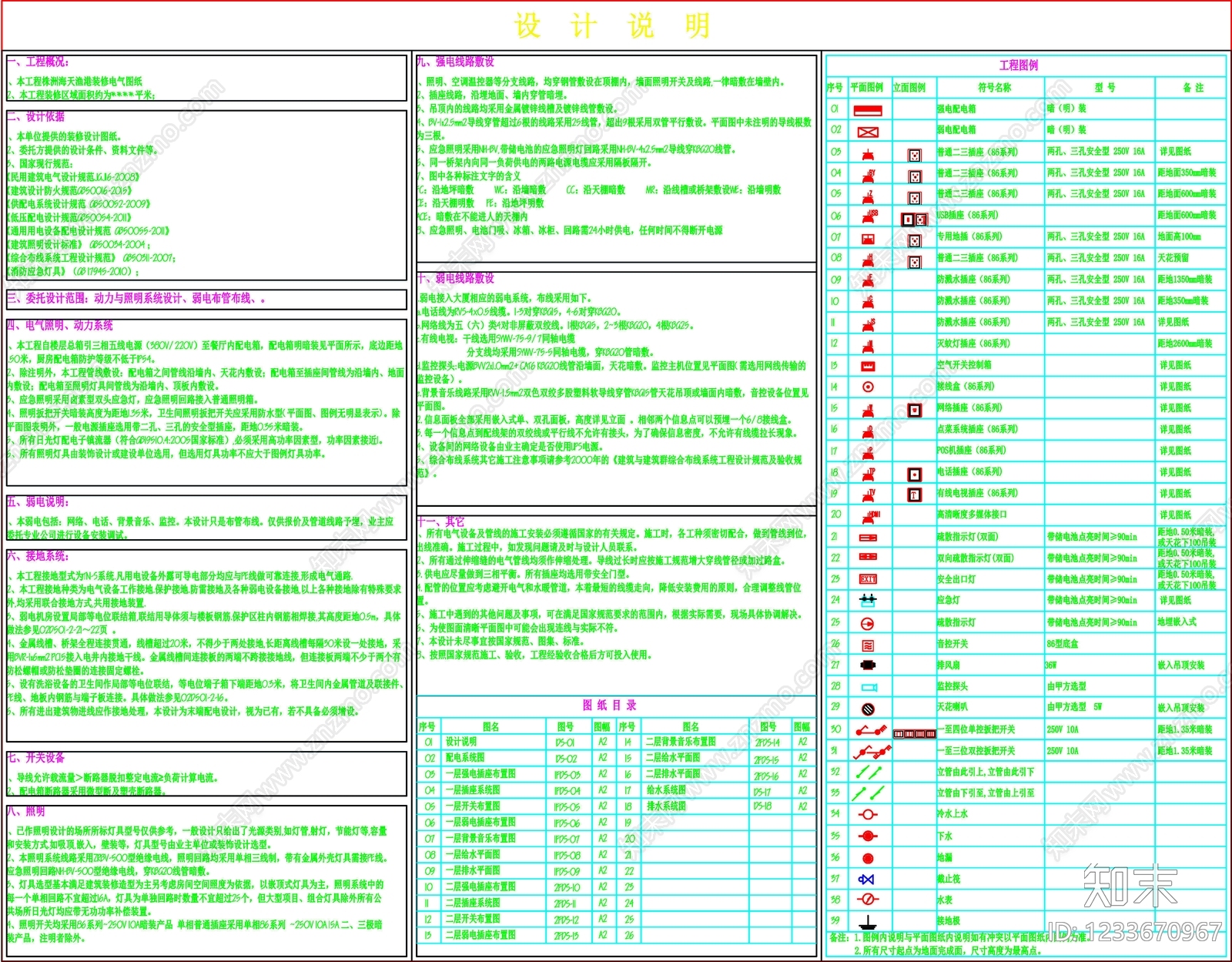This screenshot has width=1232, height=962.
Task: Click the TV elevation symbol for 有线电视插座
Action: pyautogui.click(x=914, y=494)
